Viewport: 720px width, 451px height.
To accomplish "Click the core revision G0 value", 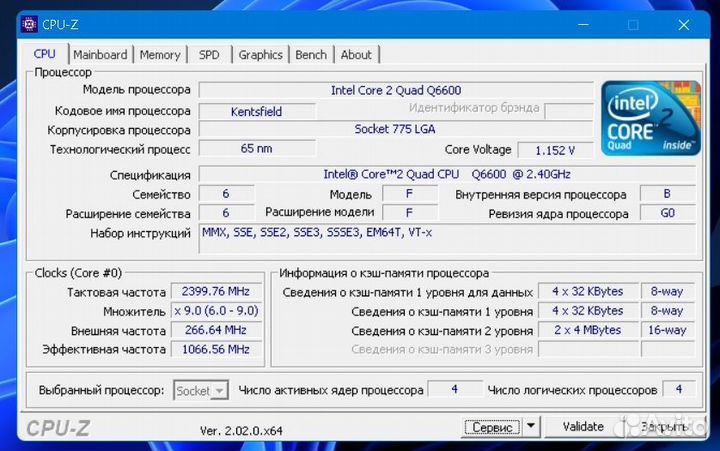I will [x=668, y=213].
